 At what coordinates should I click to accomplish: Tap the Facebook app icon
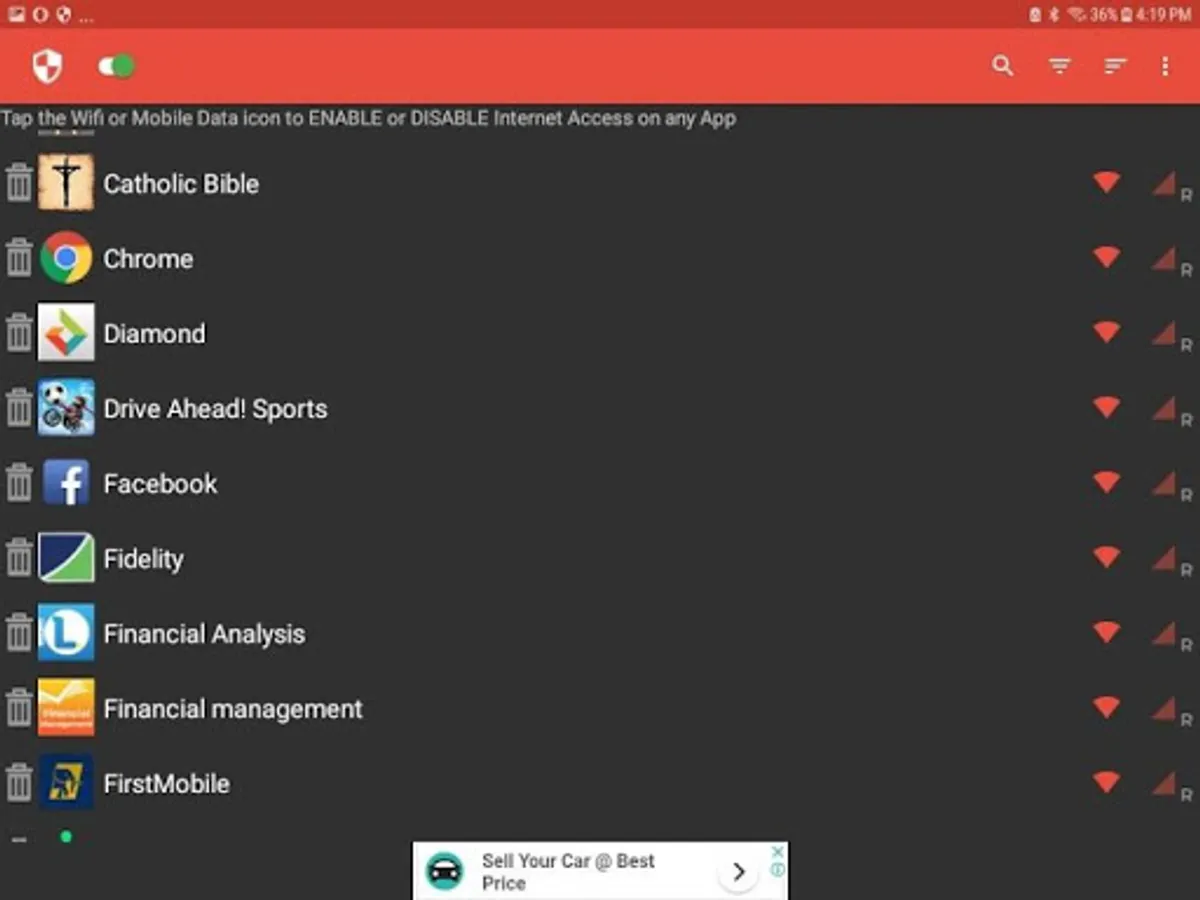tap(66, 483)
